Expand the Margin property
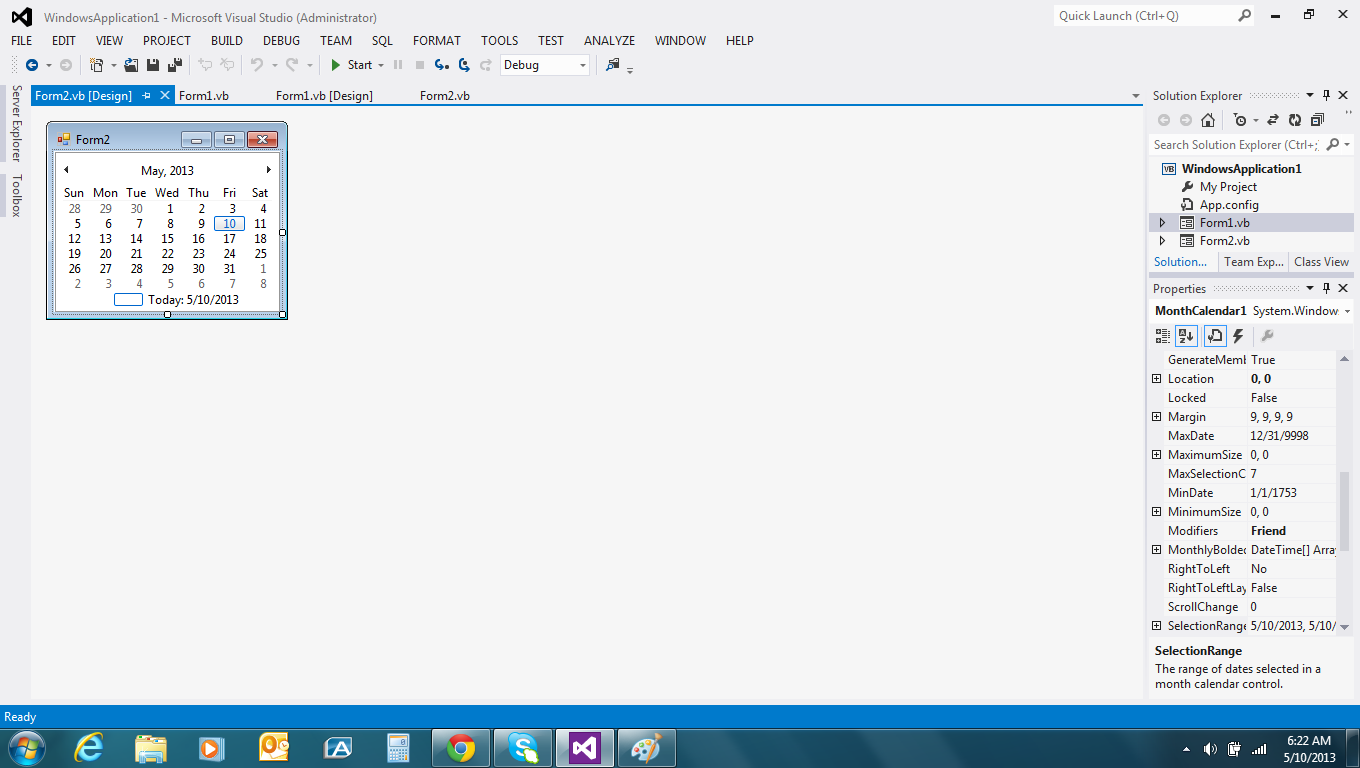The height and width of the screenshot is (768, 1360). (1157, 417)
